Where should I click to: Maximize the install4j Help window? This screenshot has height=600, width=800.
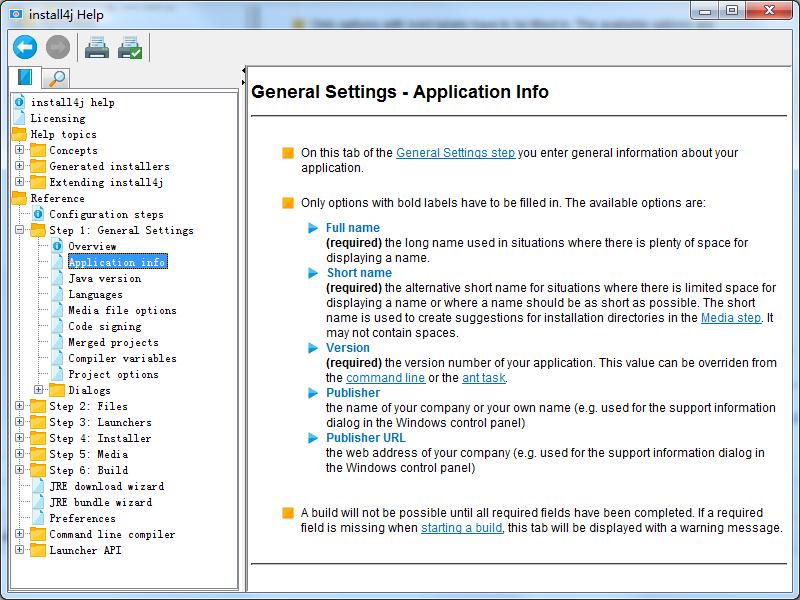[x=732, y=10]
